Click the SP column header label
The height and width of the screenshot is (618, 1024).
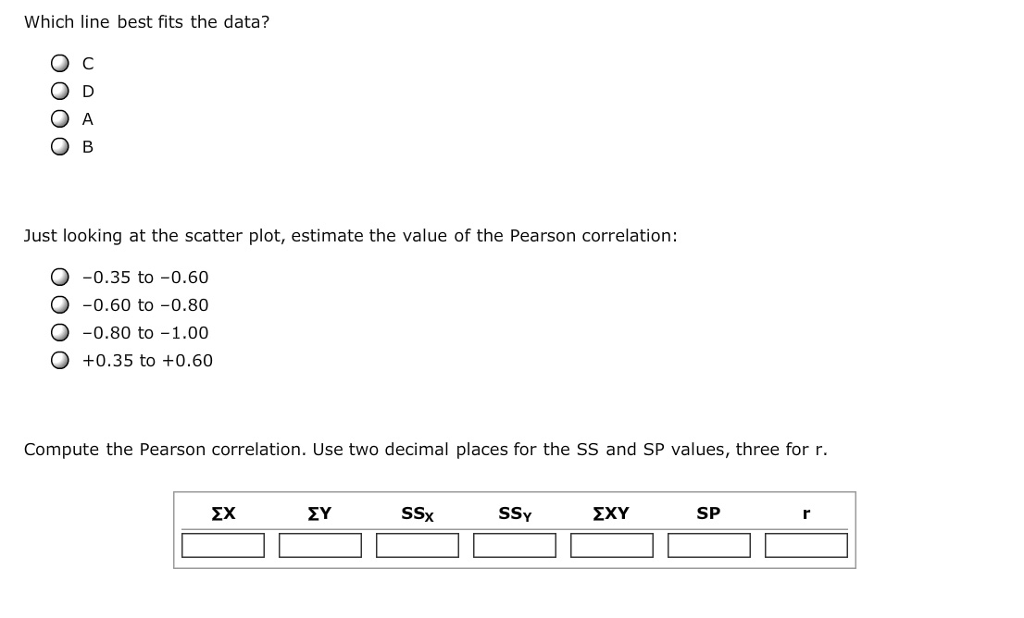708,513
